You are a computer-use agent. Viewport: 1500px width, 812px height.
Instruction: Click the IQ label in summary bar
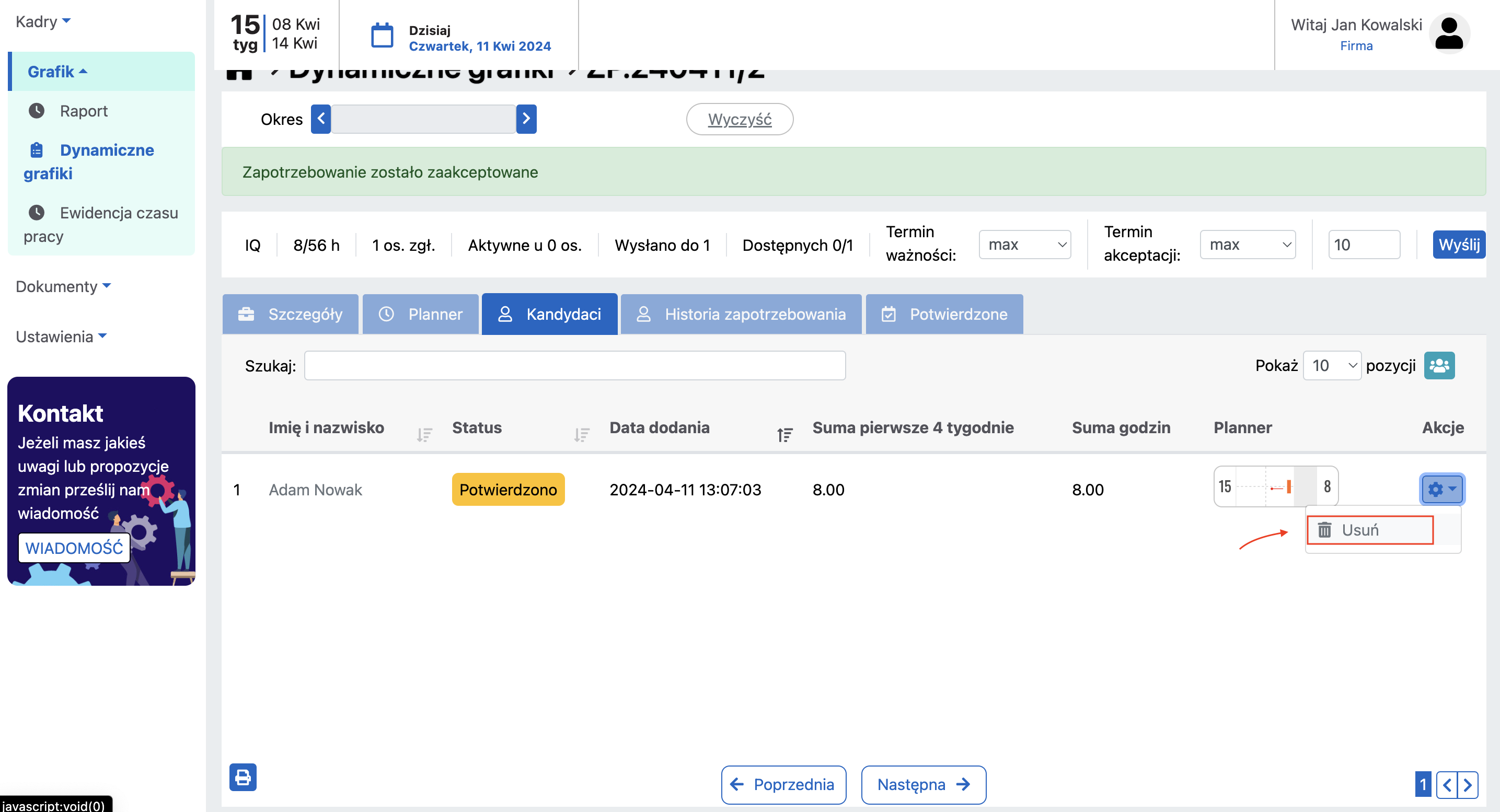[x=253, y=245]
